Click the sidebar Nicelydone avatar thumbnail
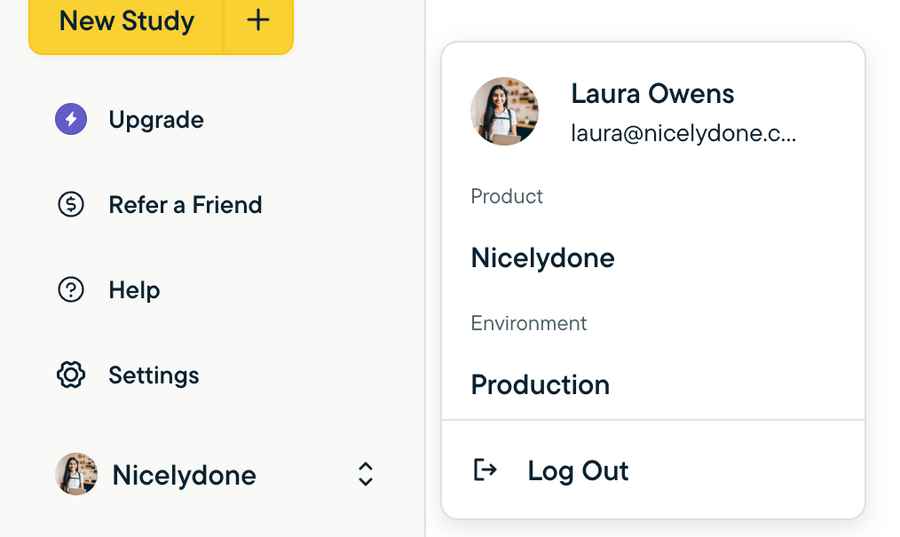900x537 pixels. click(76, 474)
